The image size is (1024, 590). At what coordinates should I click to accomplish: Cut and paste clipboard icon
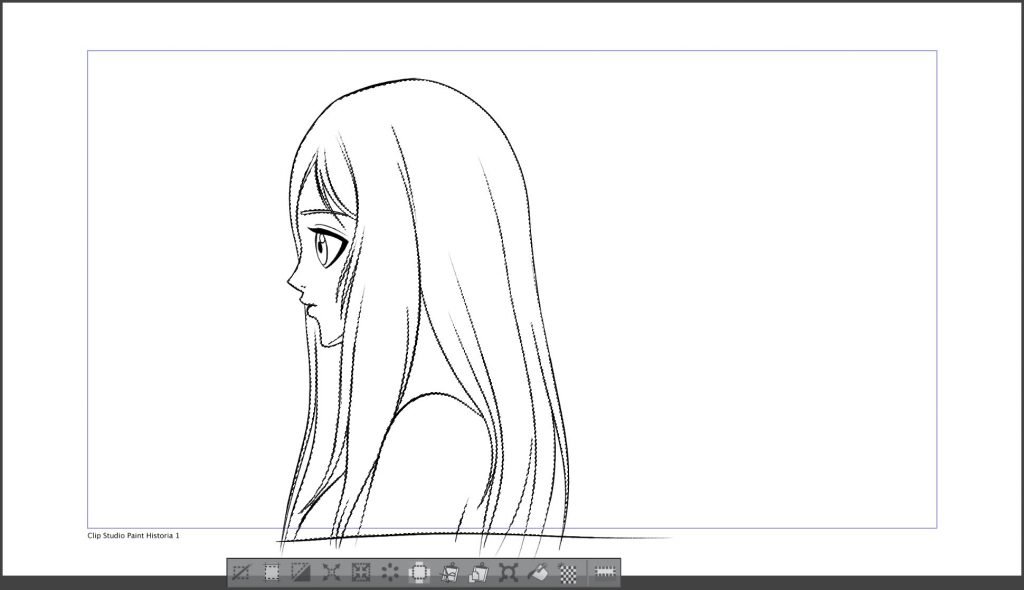449,573
